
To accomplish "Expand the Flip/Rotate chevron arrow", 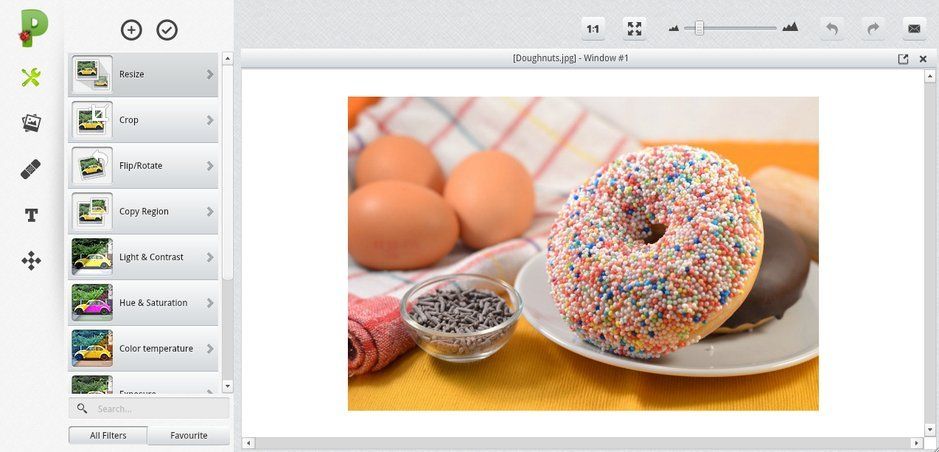I will coord(210,166).
